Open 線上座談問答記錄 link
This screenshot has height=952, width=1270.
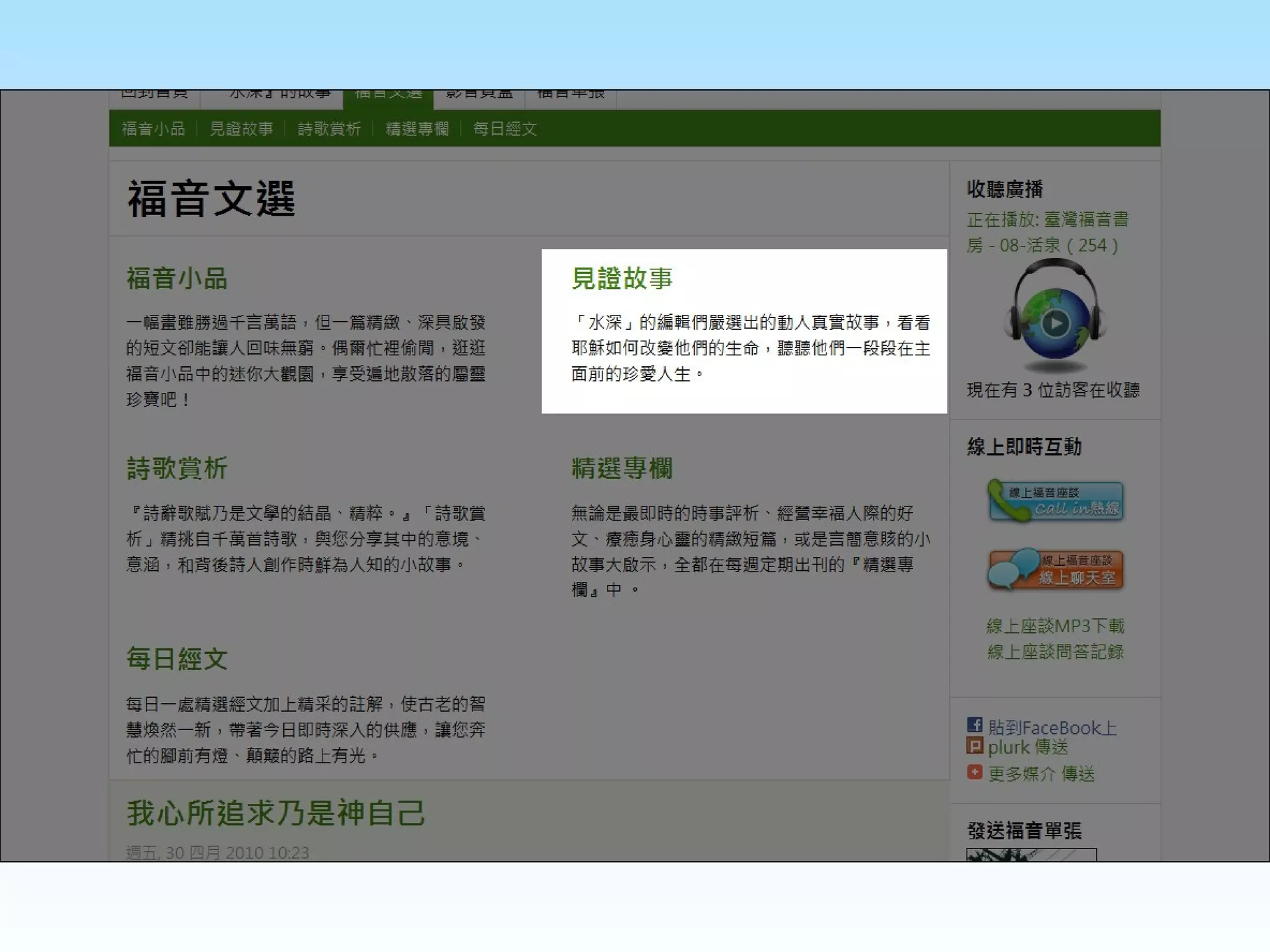coord(1055,652)
